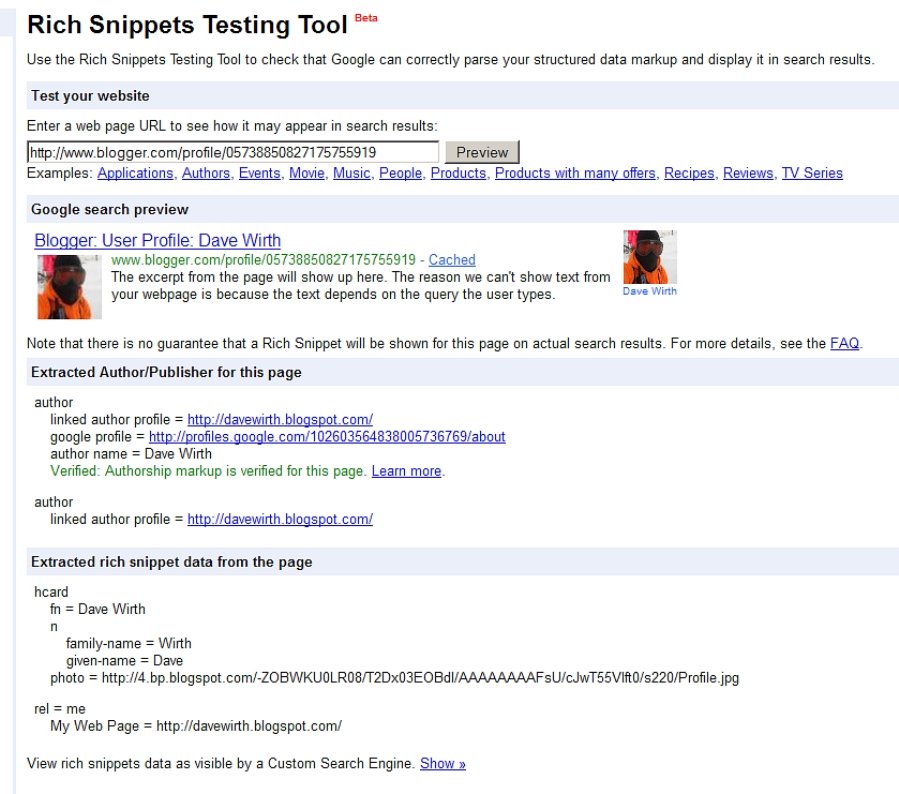Click the photo = Profile.jpg URL line
Image resolution: width=899 pixels, height=794 pixels.
pos(394,678)
